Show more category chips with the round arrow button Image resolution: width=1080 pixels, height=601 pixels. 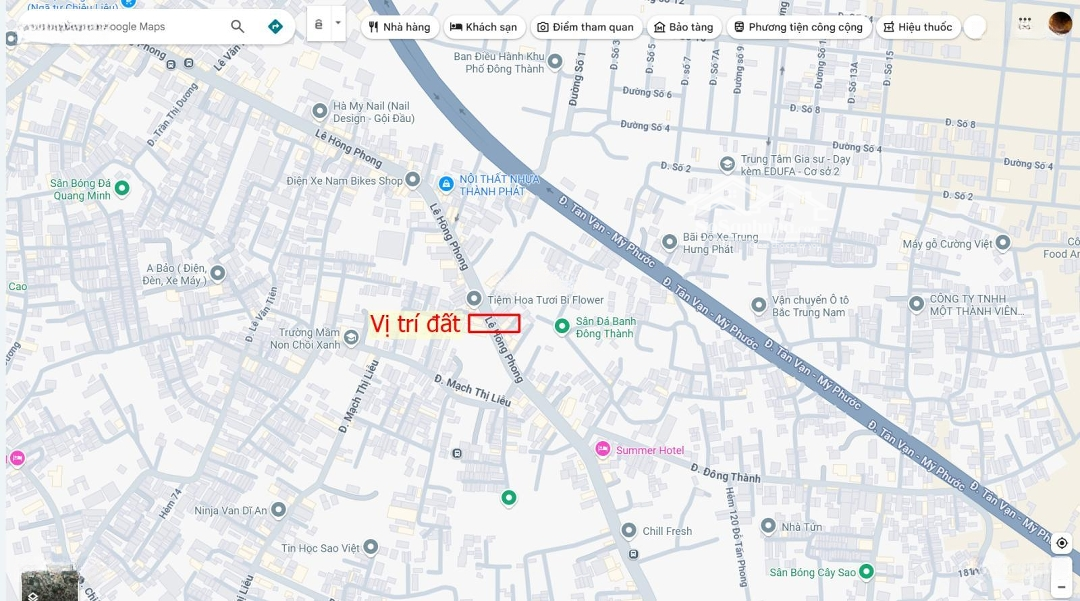975,27
